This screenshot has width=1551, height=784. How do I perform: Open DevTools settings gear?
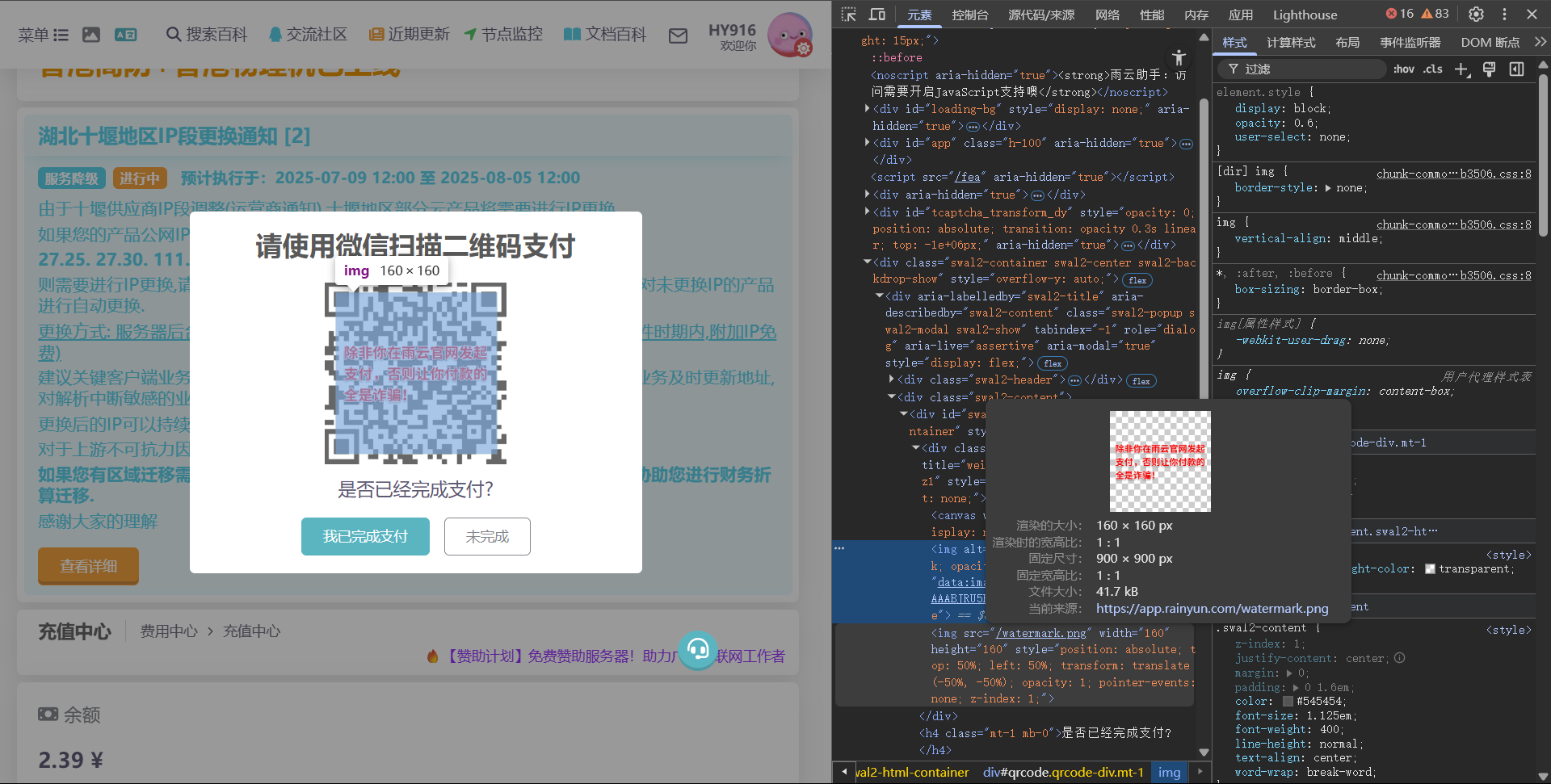[x=1476, y=15]
